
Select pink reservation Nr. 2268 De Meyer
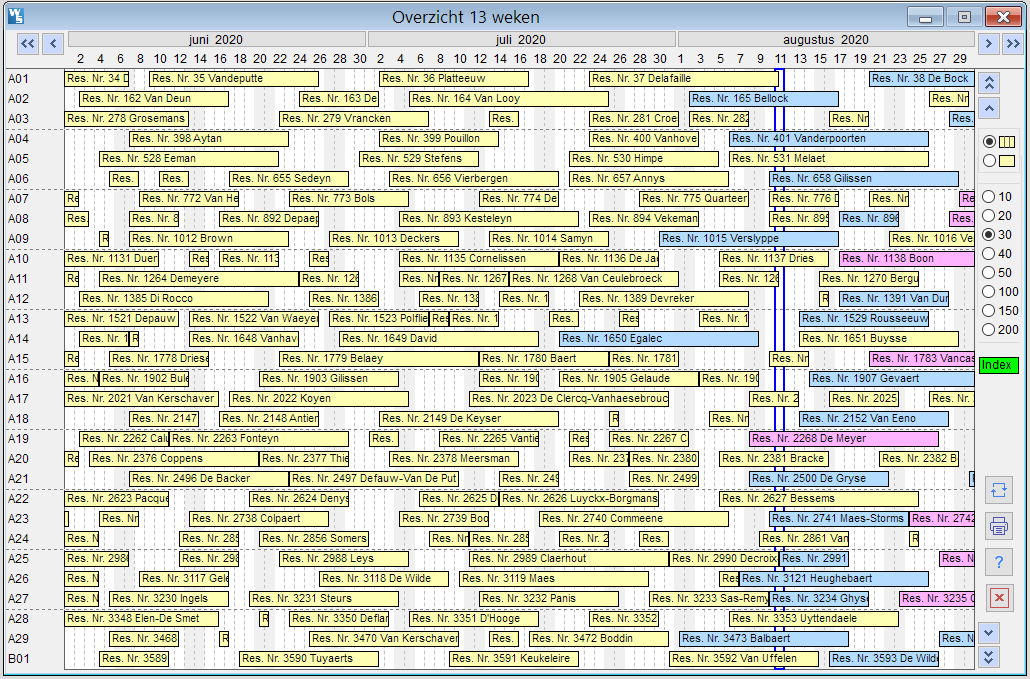click(x=843, y=439)
